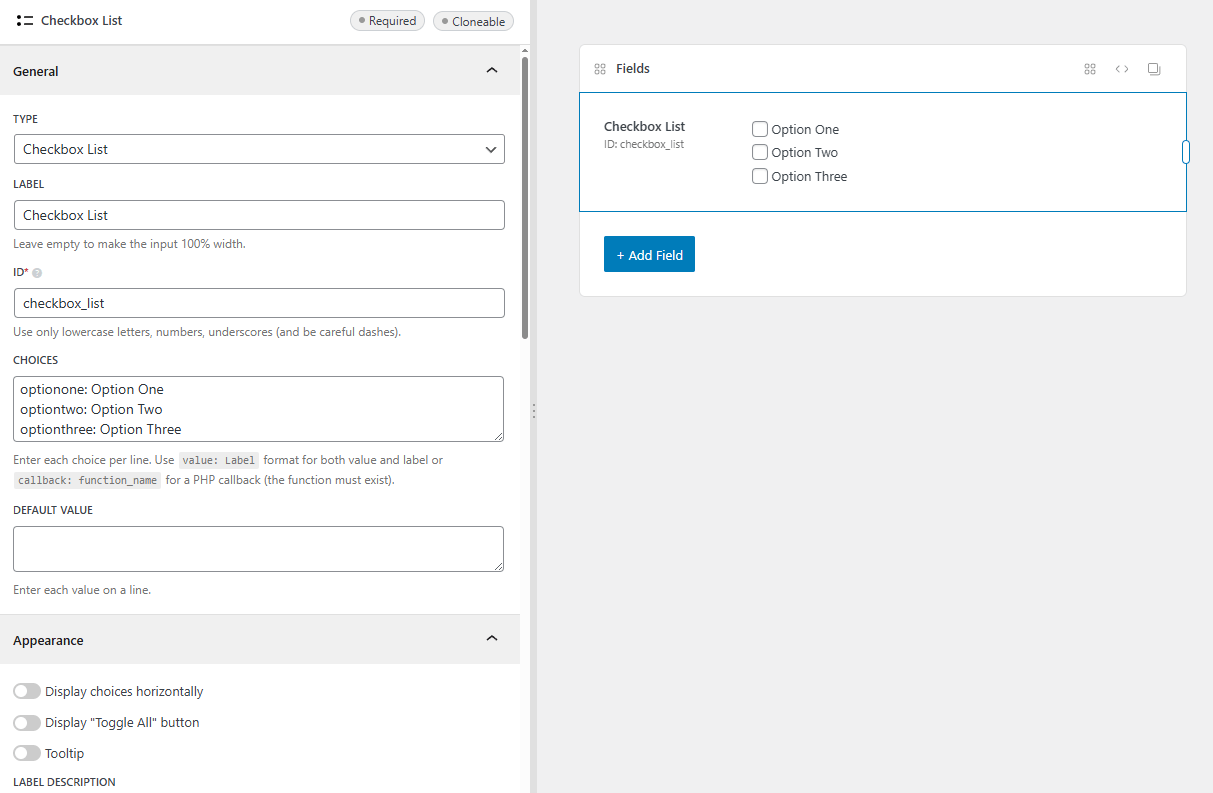This screenshot has width=1213, height=793.
Task: Click the grip dots on the panel divider
Action: 534,410
